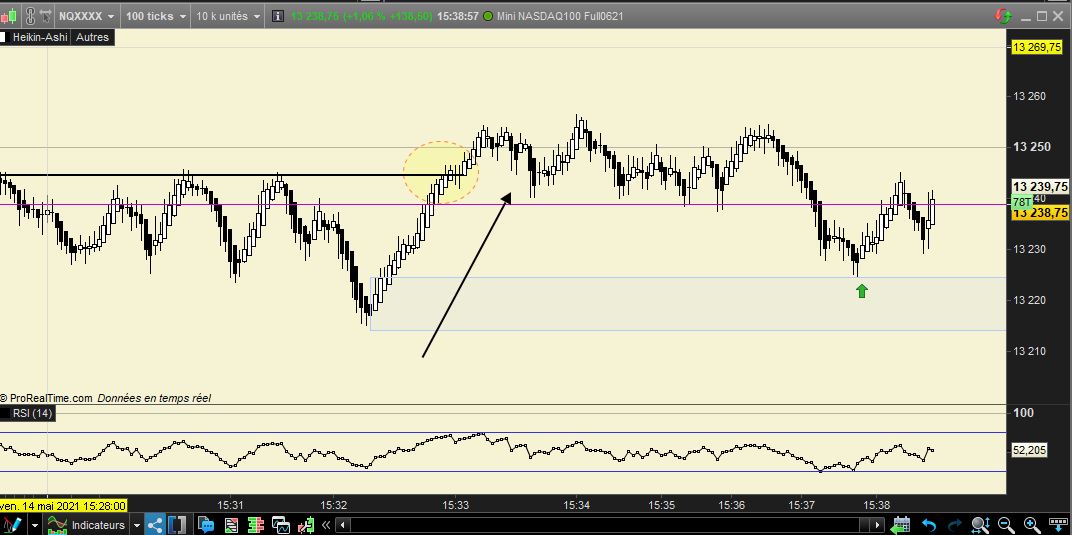Click the 15:36 time axis label
Image resolution: width=1072 pixels, height=535 pixels.
click(x=732, y=505)
